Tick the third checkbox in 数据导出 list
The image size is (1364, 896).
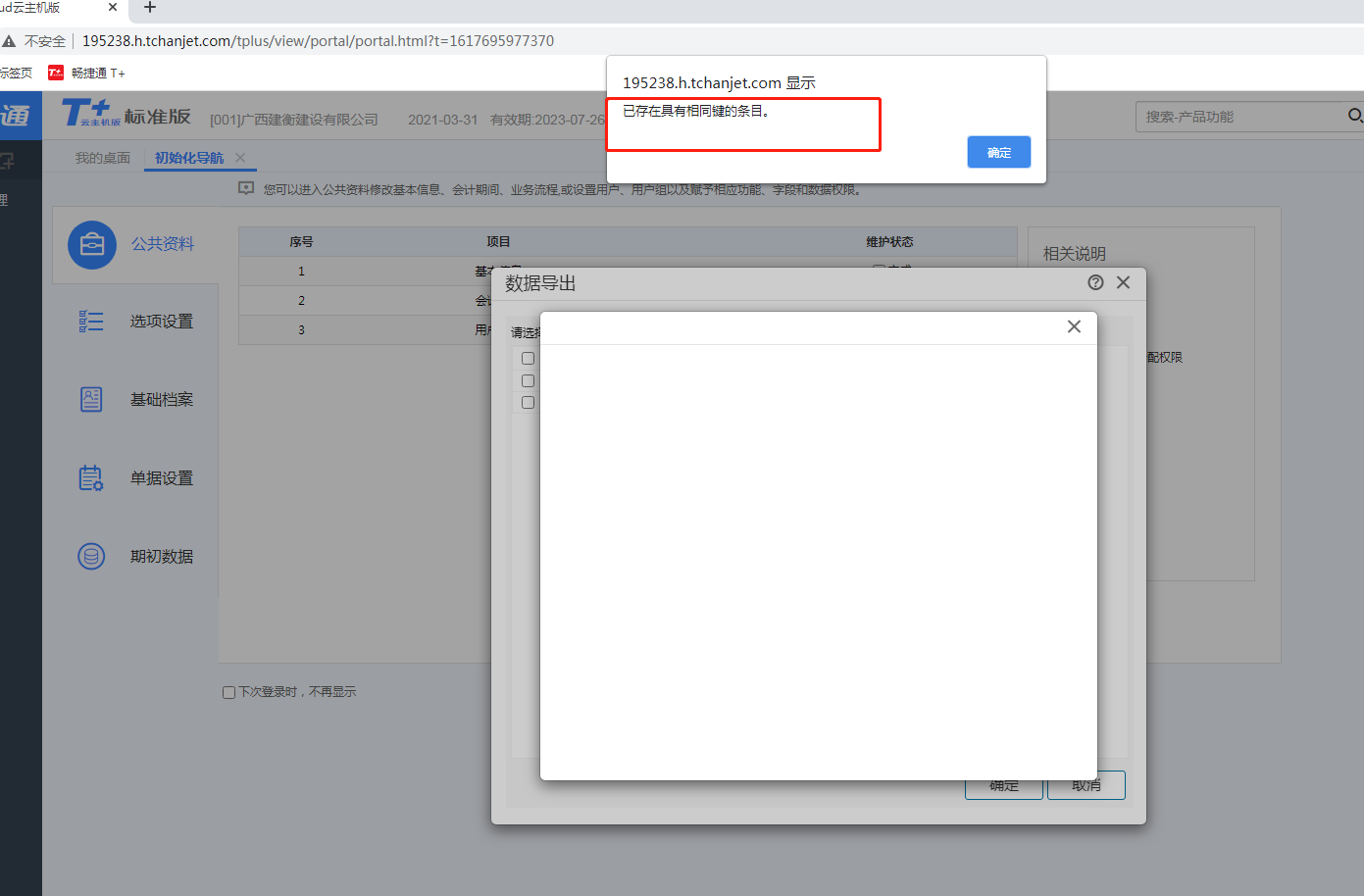528,402
